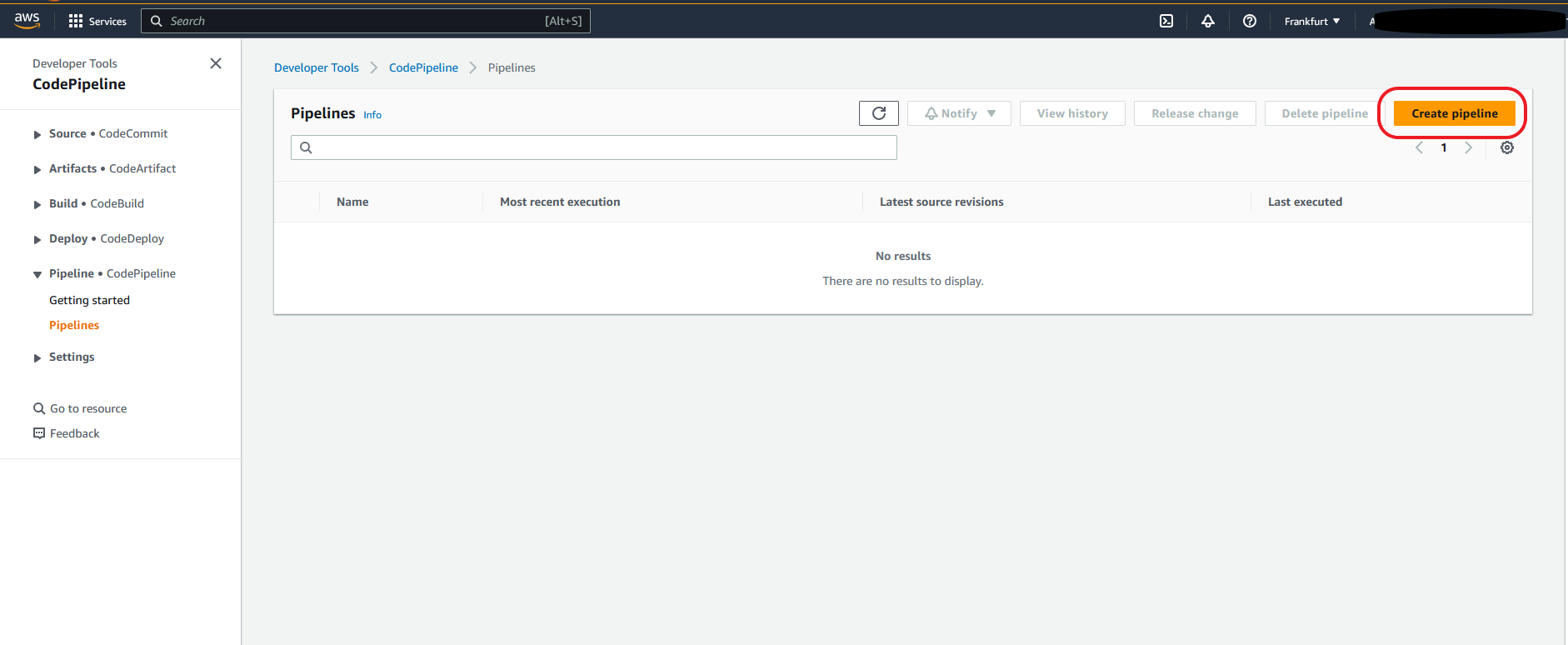Viewport: 1568px width, 645px height.
Task: Go to the previous page arrow
Action: (x=1420, y=147)
